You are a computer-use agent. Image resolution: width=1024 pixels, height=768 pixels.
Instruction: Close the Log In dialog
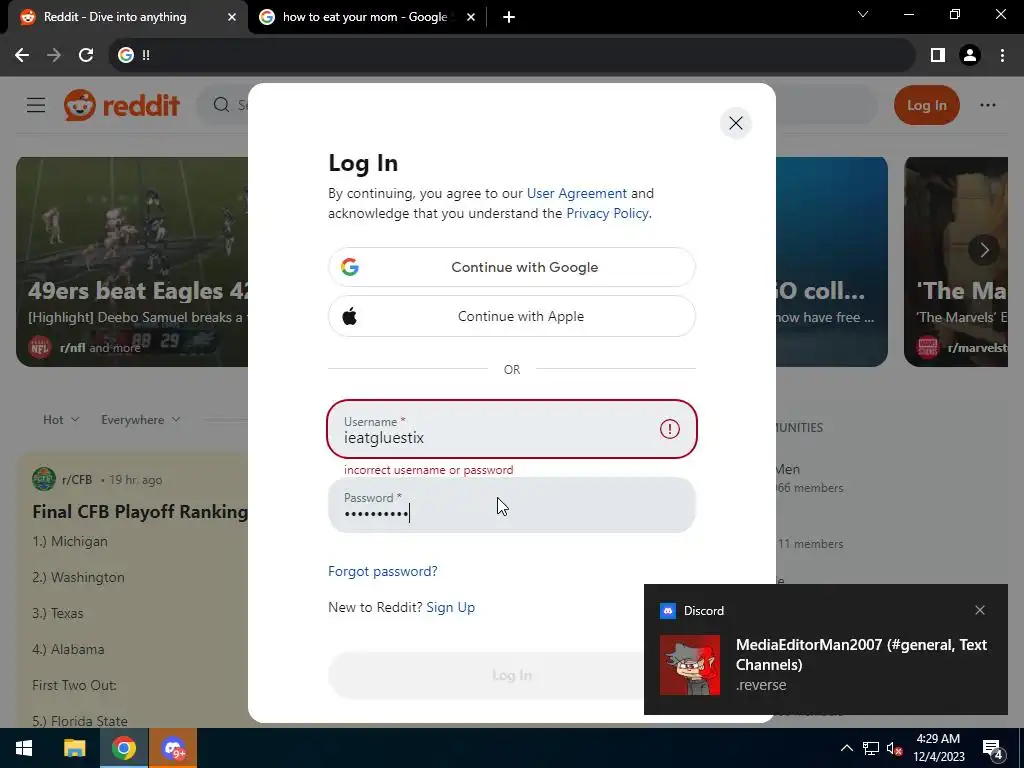tap(735, 123)
